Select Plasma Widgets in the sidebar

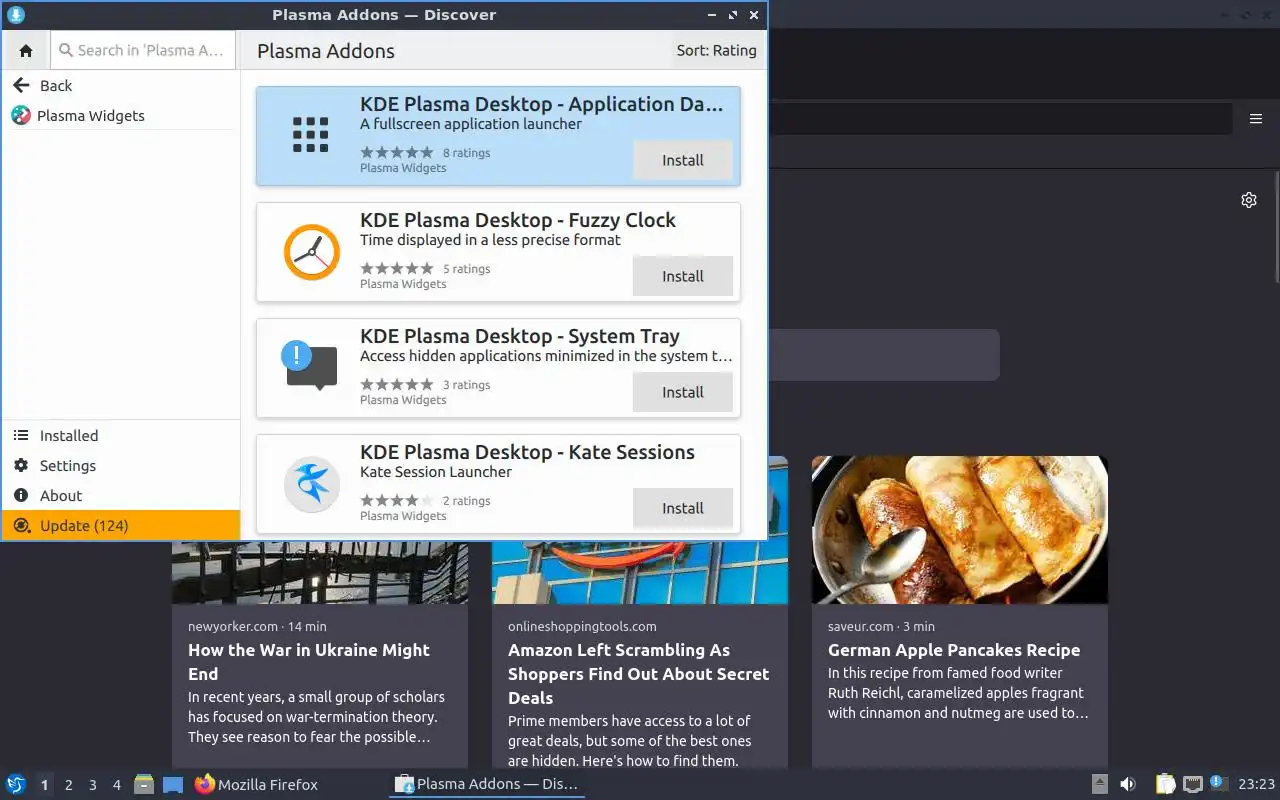[x=121, y=115]
